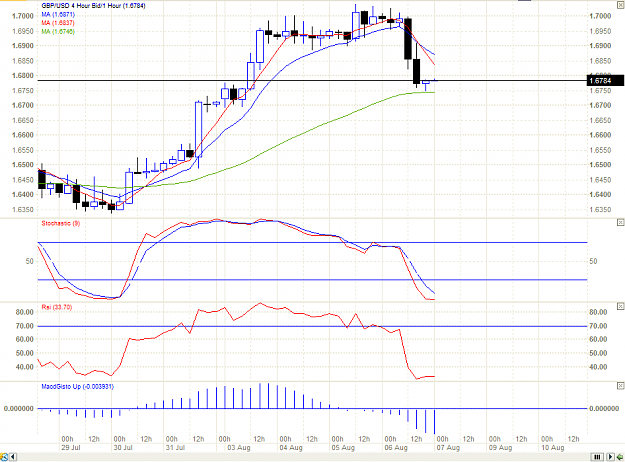Click the 30 Jul date on time axis
The width and height of the screenshot is (625, 462).
tap(123, 448)
